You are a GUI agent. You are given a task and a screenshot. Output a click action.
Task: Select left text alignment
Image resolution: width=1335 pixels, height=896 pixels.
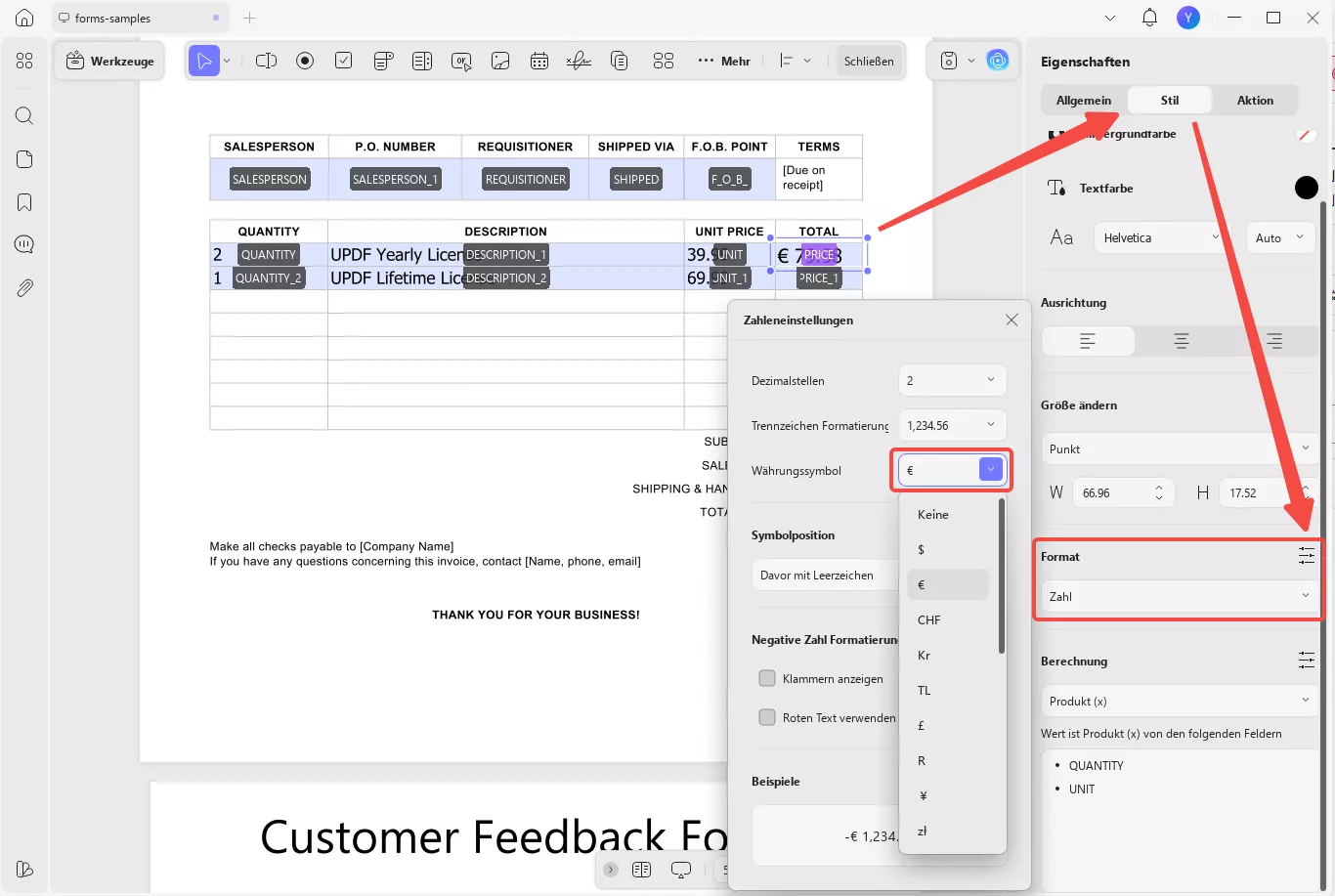coord(1088,341)
